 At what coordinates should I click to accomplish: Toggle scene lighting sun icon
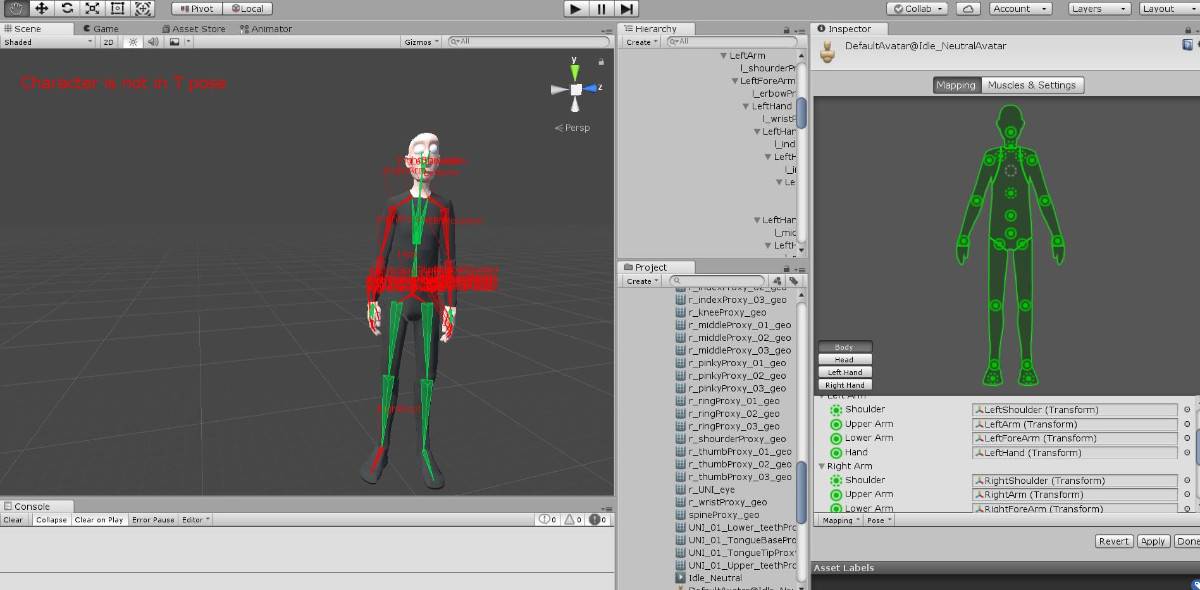[133, 42]
